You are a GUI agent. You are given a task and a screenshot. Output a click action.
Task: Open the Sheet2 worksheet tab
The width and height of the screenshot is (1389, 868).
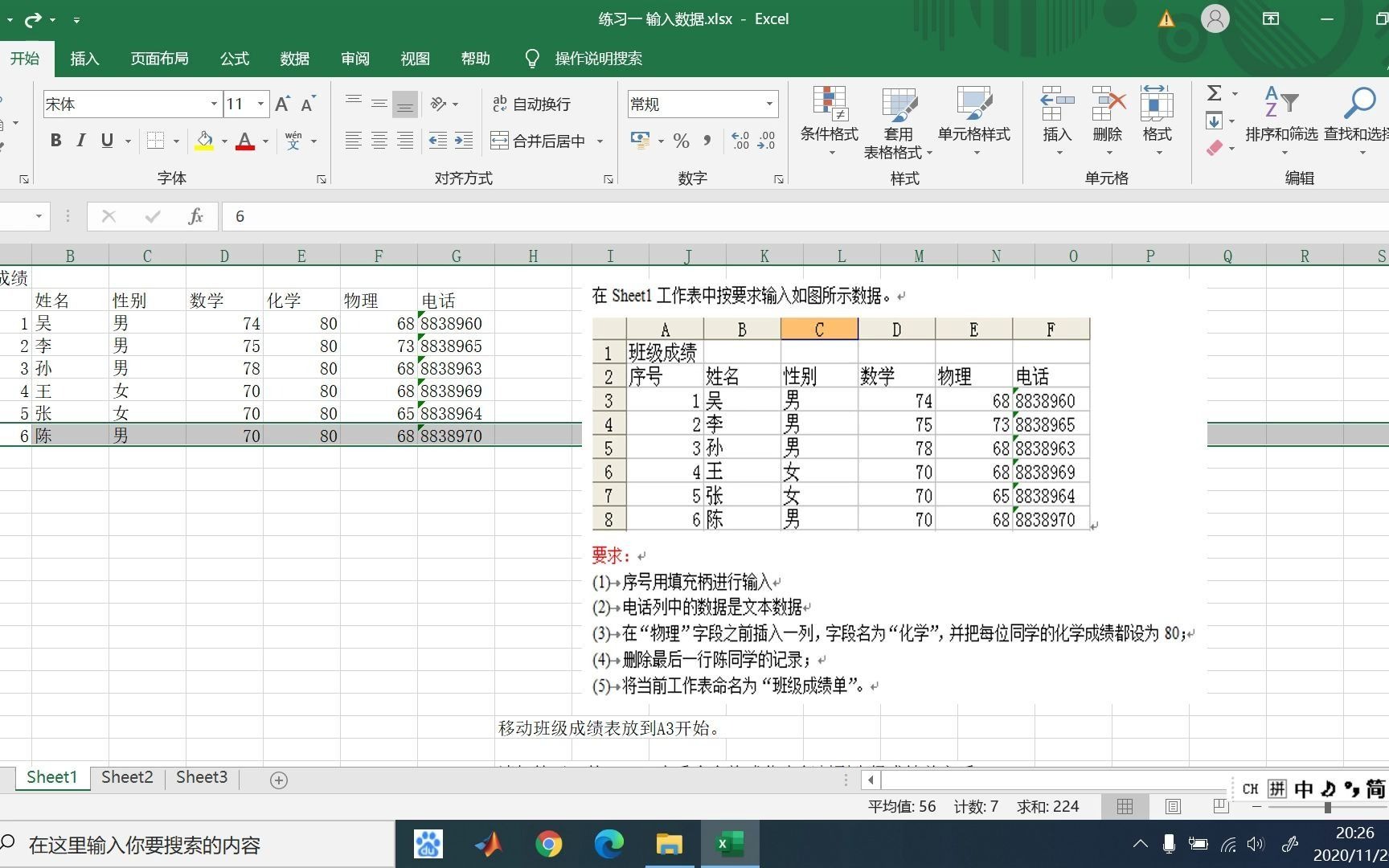(126, 776)
